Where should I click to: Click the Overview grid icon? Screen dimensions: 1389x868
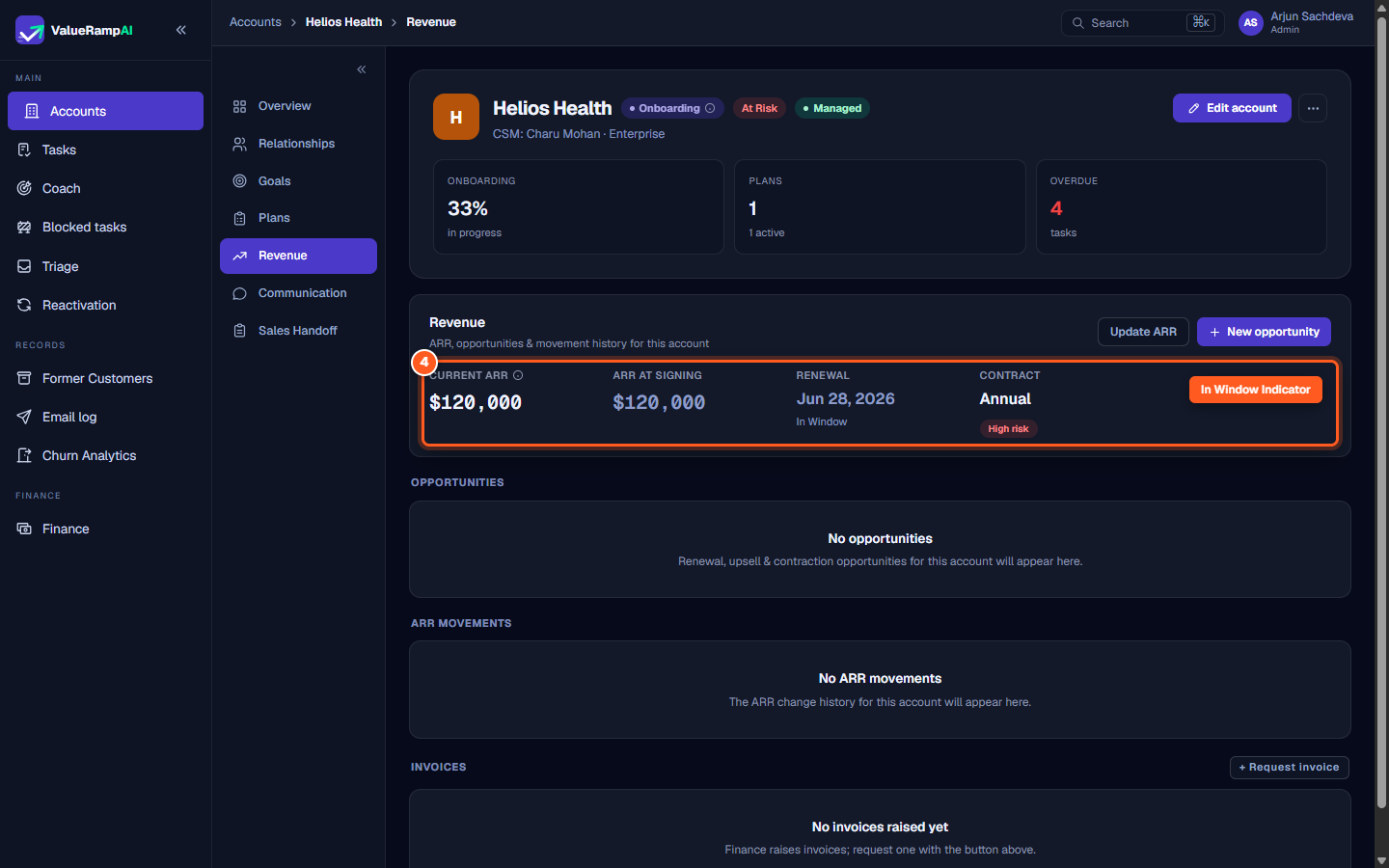(239, 106)
